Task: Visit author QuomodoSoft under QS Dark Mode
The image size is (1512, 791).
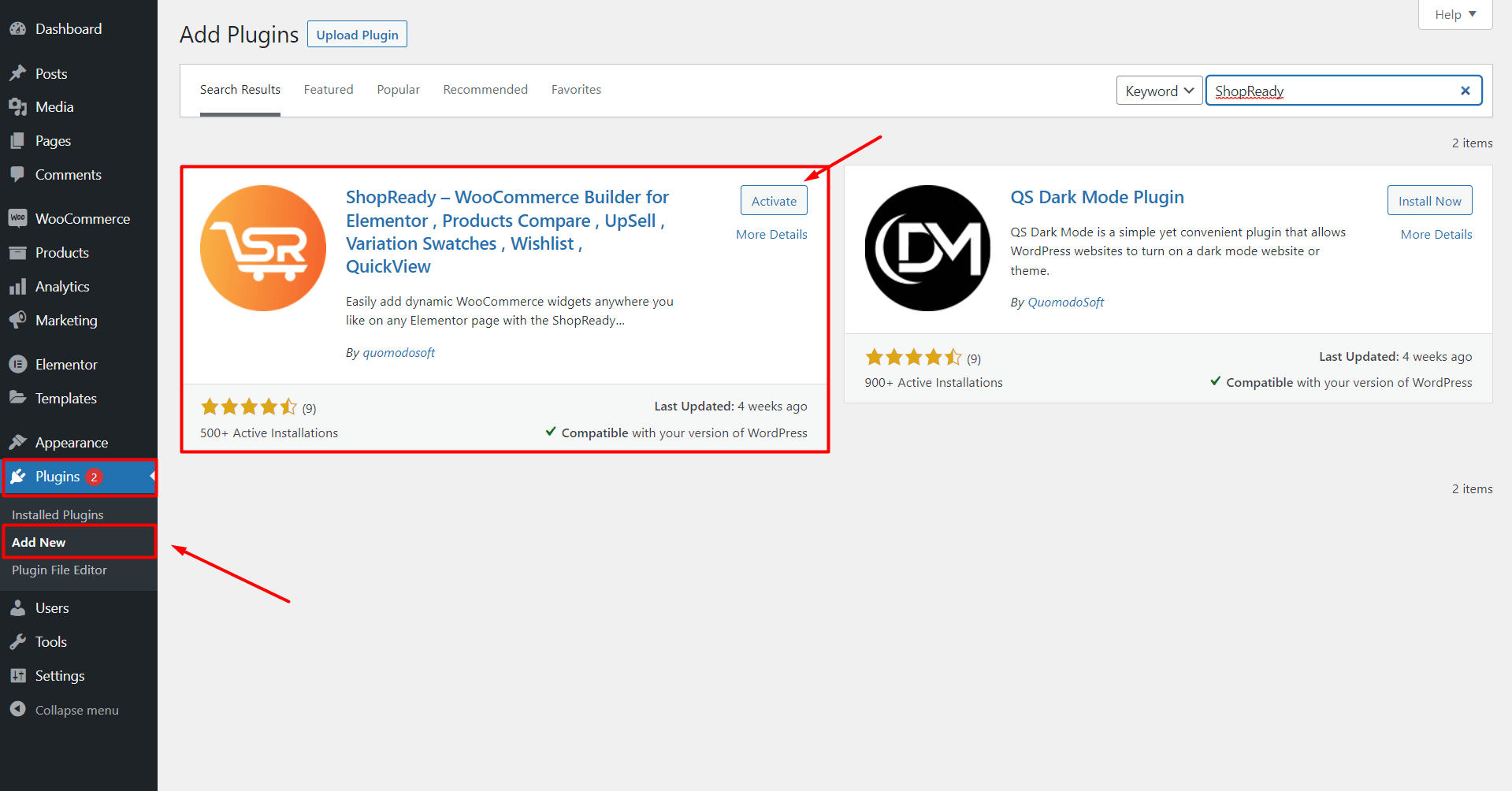Action: click(1065, 303)
